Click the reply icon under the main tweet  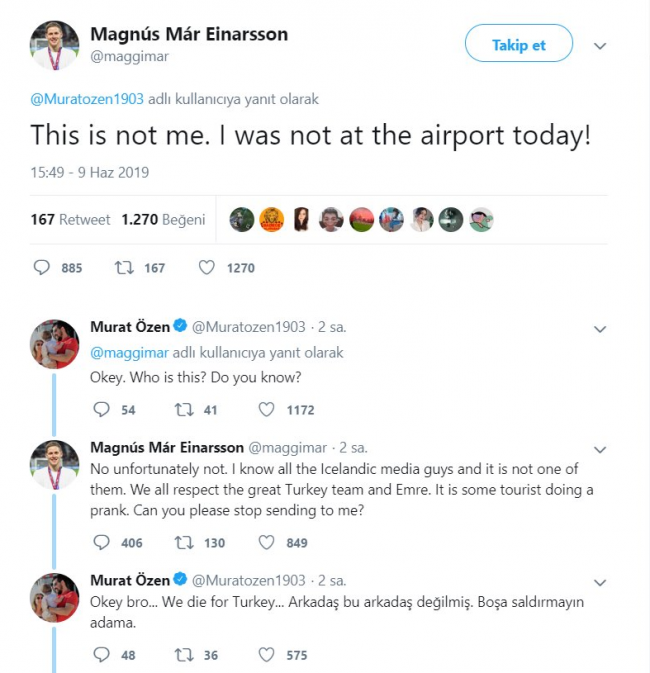[x=42, y=268]
